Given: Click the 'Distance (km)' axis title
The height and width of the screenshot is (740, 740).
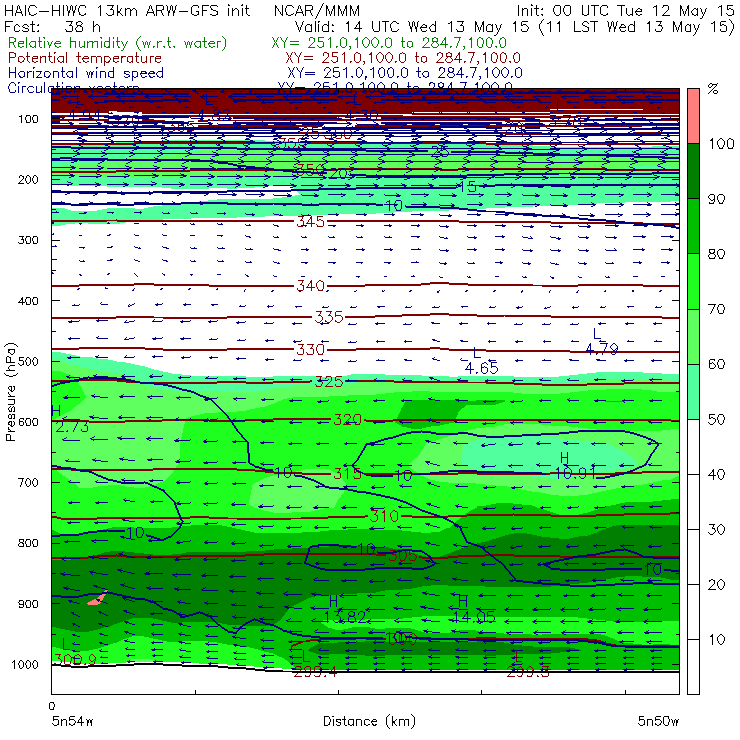Looking at the screenshot, I should pos(369,721).
